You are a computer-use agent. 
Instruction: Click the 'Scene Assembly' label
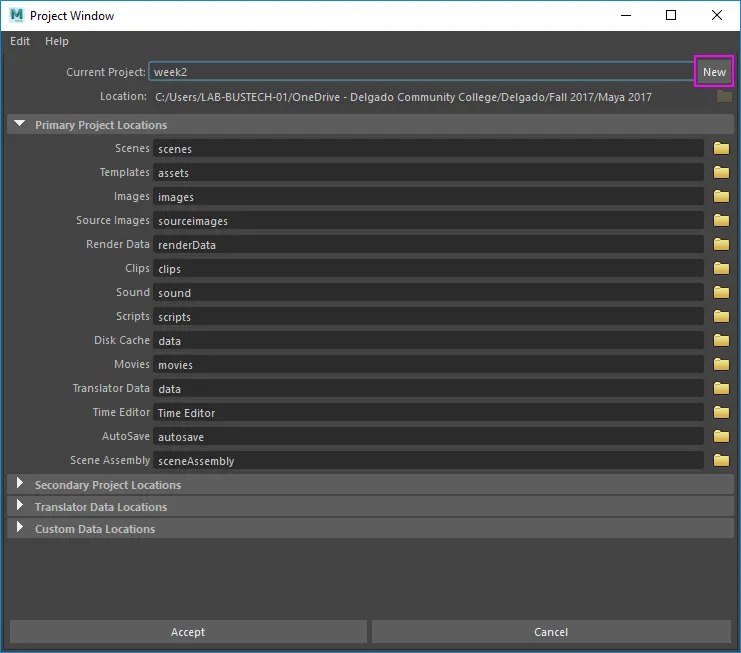110,460
